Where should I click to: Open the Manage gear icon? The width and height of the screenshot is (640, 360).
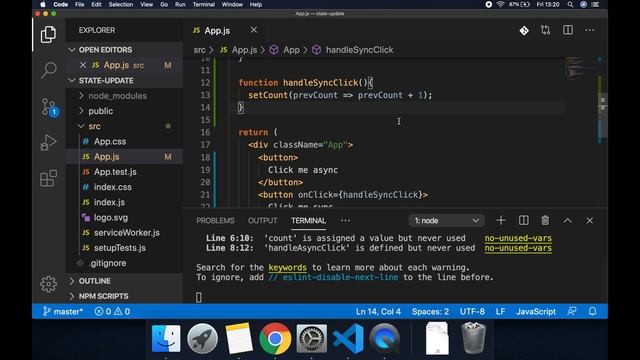(48, 284)
